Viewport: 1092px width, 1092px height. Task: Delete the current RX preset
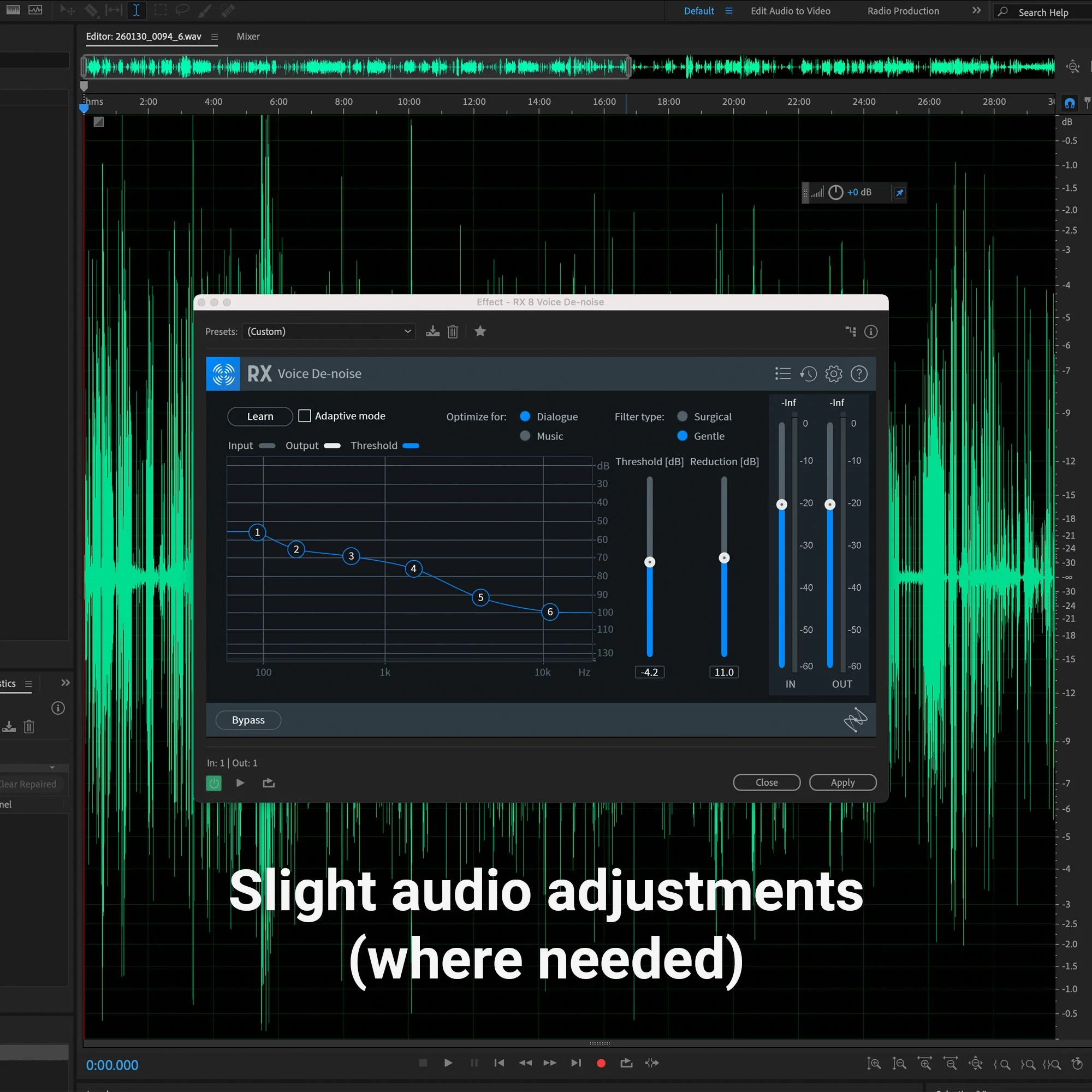click(x=452, y=331)
